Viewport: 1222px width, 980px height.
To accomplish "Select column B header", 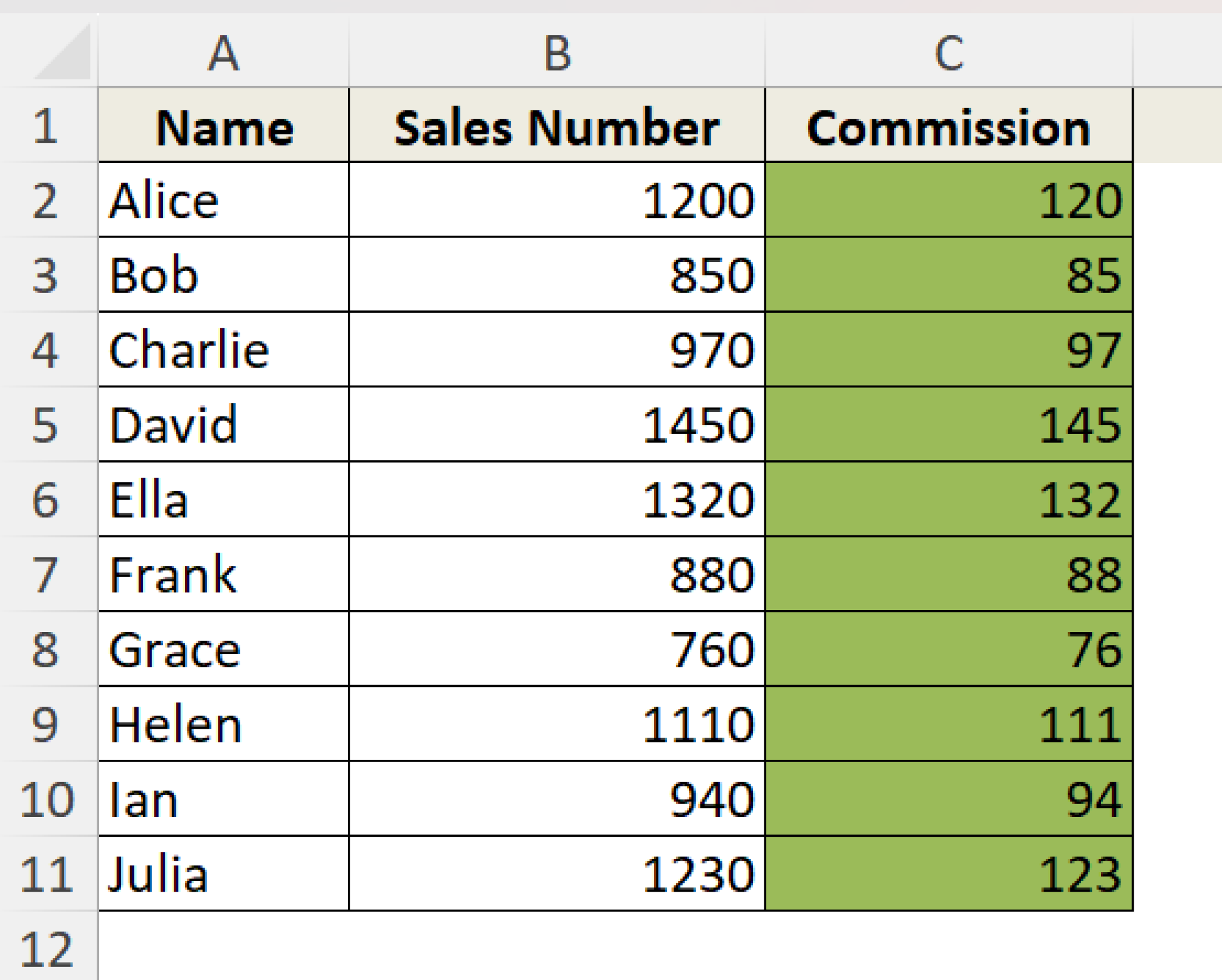I will 557,54.
